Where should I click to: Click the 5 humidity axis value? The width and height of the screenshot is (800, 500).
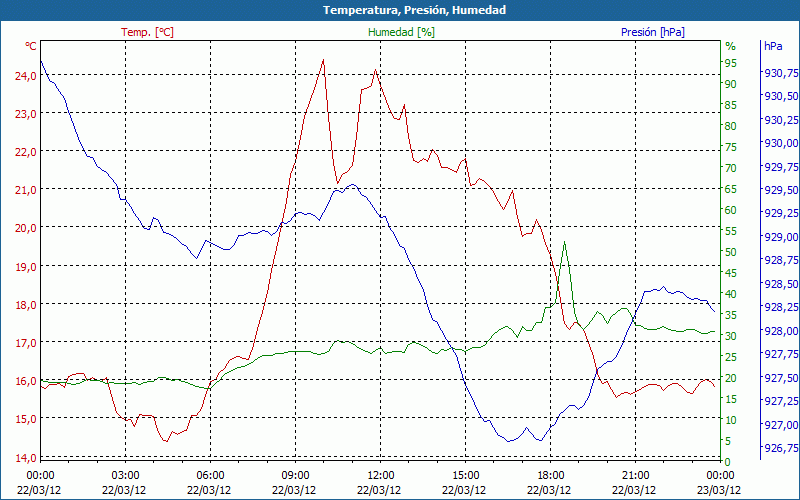click(728, 441)
